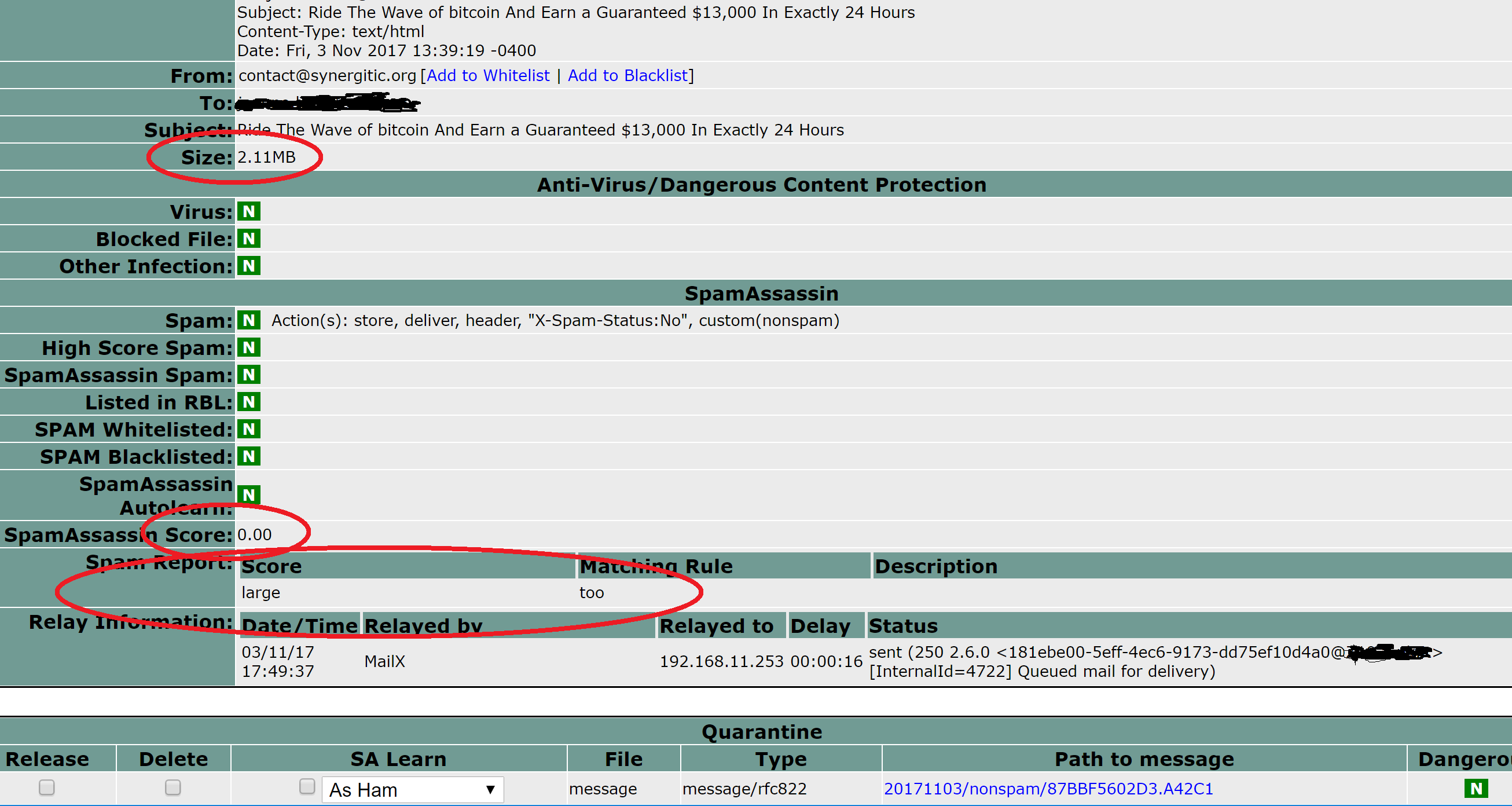Click the Path to message column header
Image resolution: width=1512 pixels, height=806 pixels.
[1144, 759]
